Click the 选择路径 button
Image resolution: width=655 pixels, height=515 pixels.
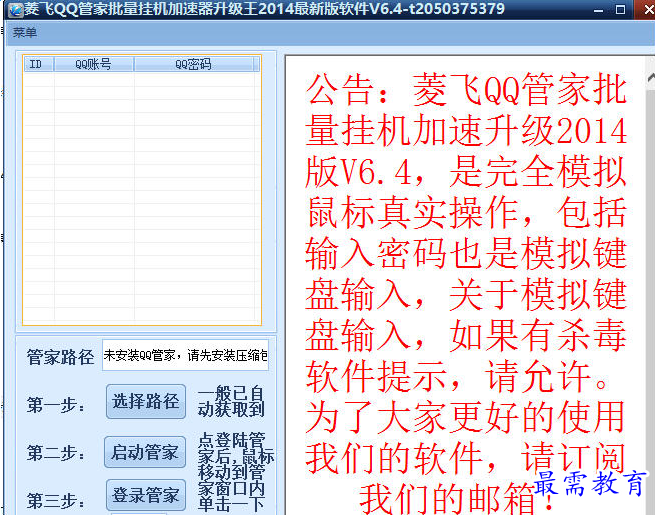(145, 401)
